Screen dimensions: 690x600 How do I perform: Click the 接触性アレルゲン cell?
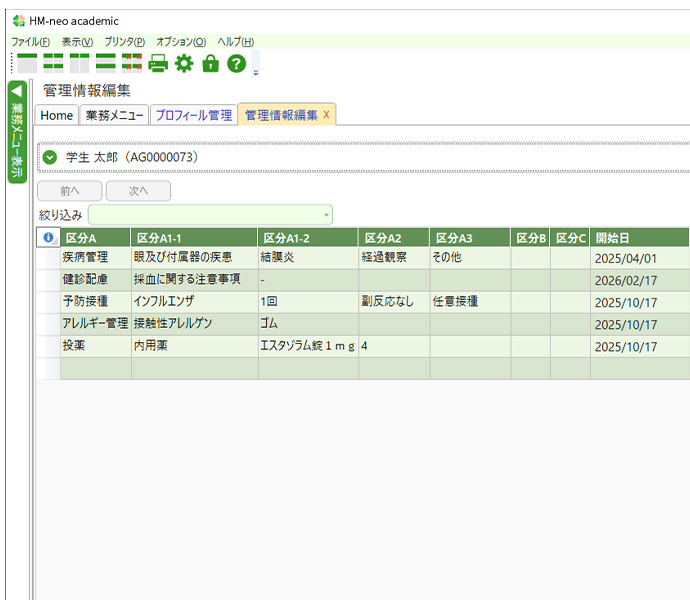[x=195, y=324]
